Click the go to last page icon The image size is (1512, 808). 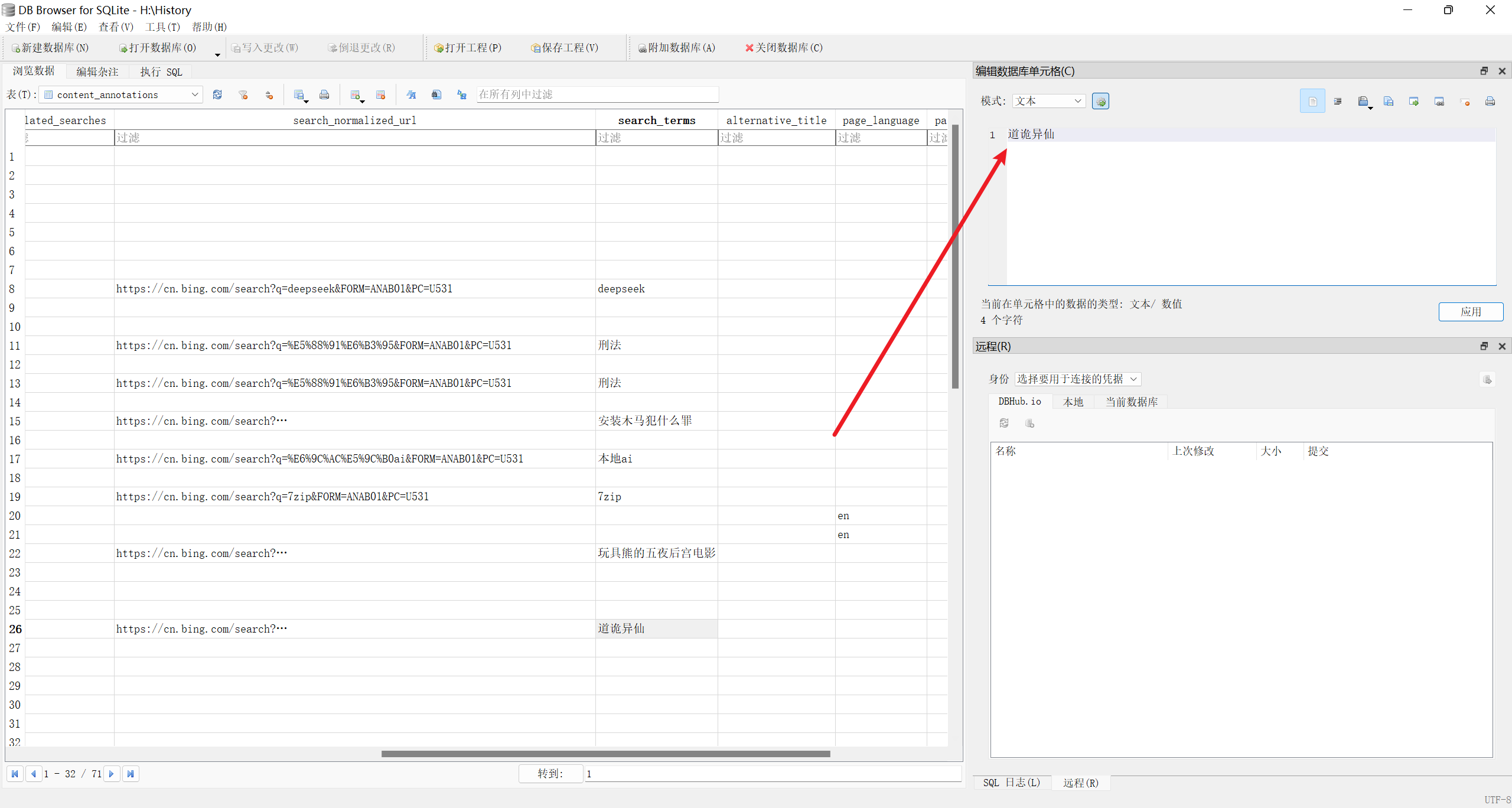pyautogui.click(x=131, y=774)
